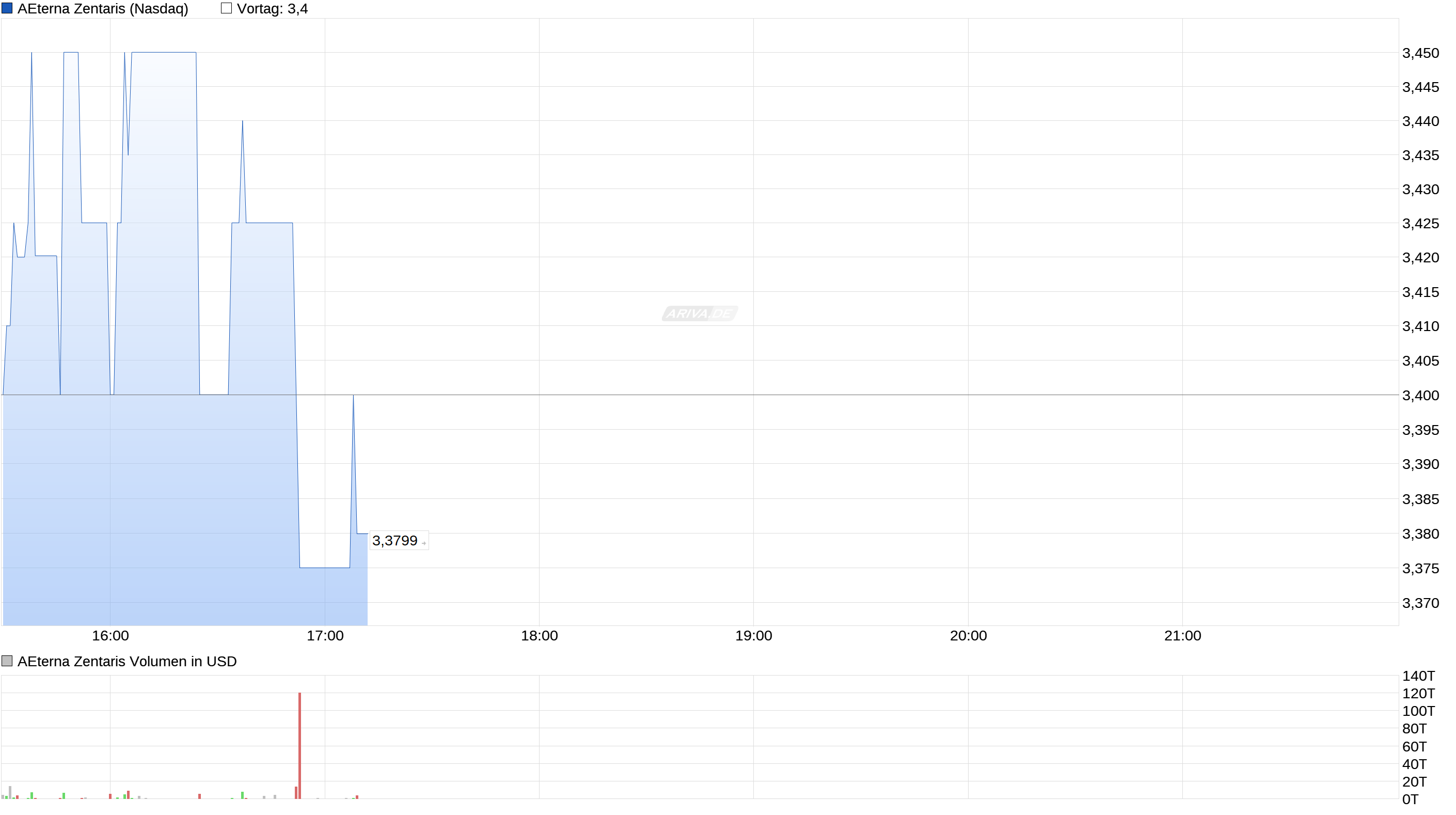Click the 3,3799 current price label
Viewport: 1456px width, 815px height.
(394, 541)
